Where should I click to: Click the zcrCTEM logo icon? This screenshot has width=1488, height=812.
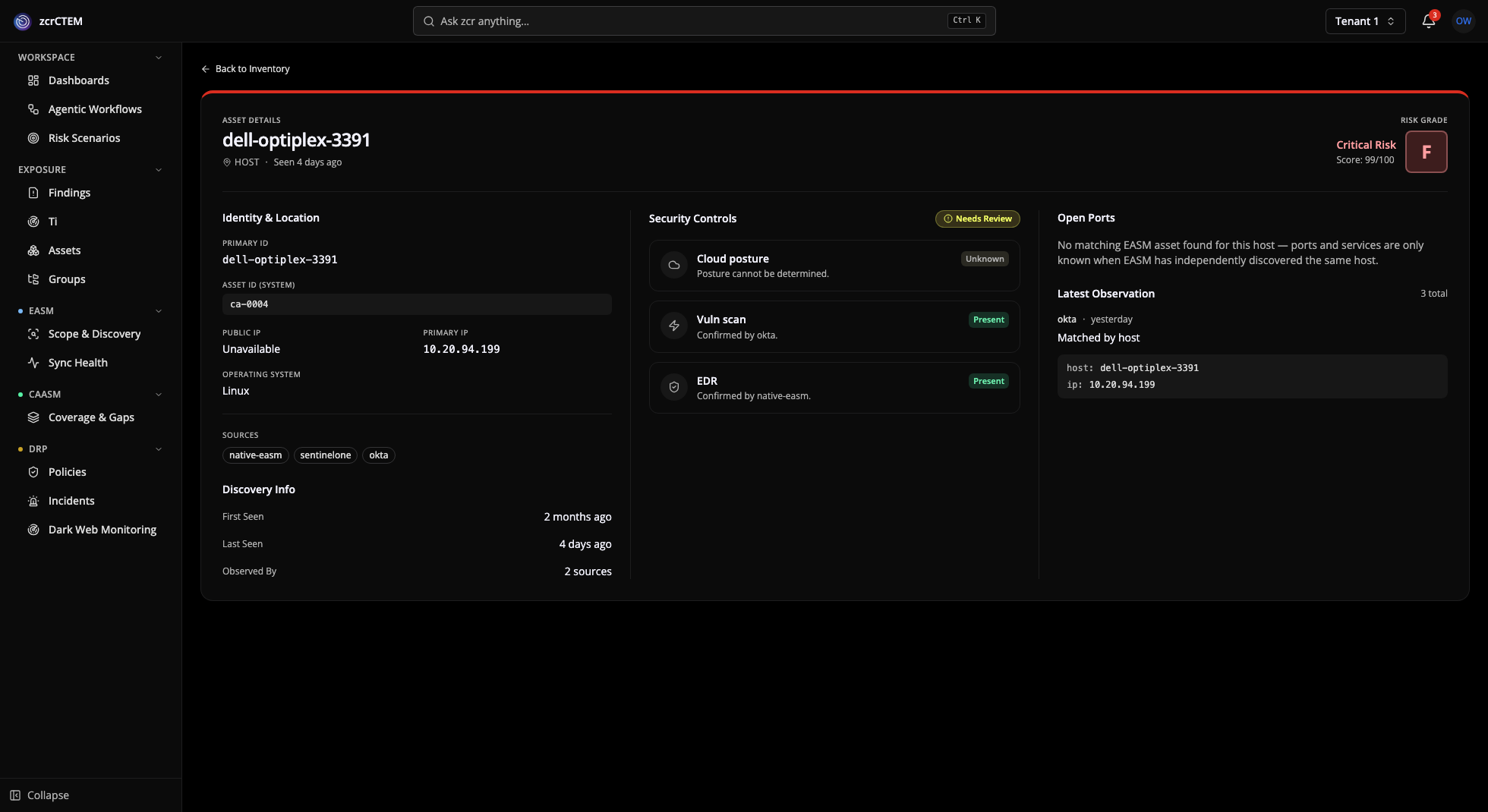[x=23, y=21]
